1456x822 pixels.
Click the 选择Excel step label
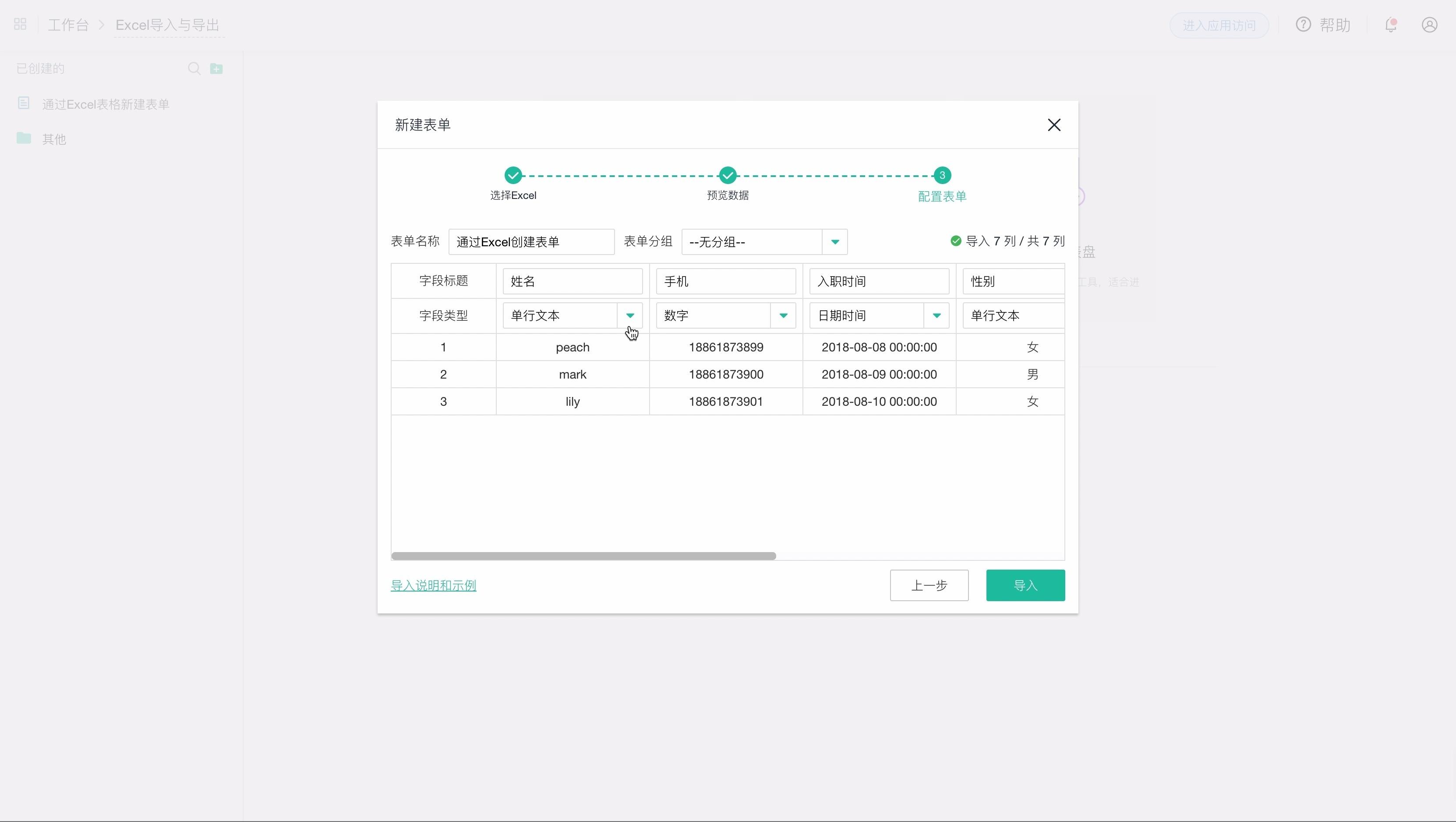pos(513,195)
